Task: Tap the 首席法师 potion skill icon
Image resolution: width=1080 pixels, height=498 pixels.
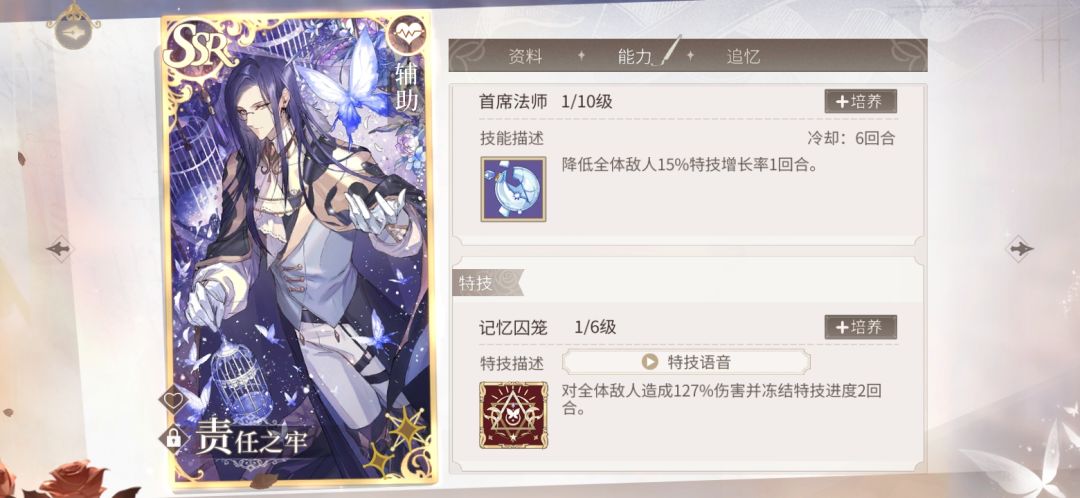Action: tap(513, 189)
